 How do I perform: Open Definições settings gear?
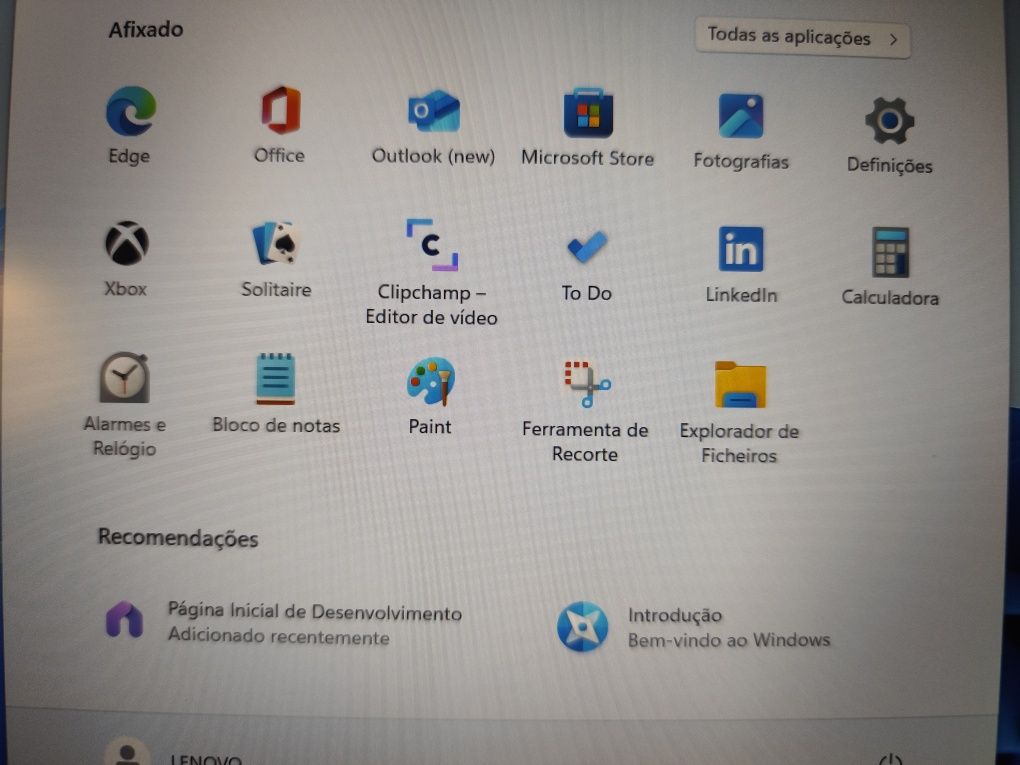coord(889,120)
